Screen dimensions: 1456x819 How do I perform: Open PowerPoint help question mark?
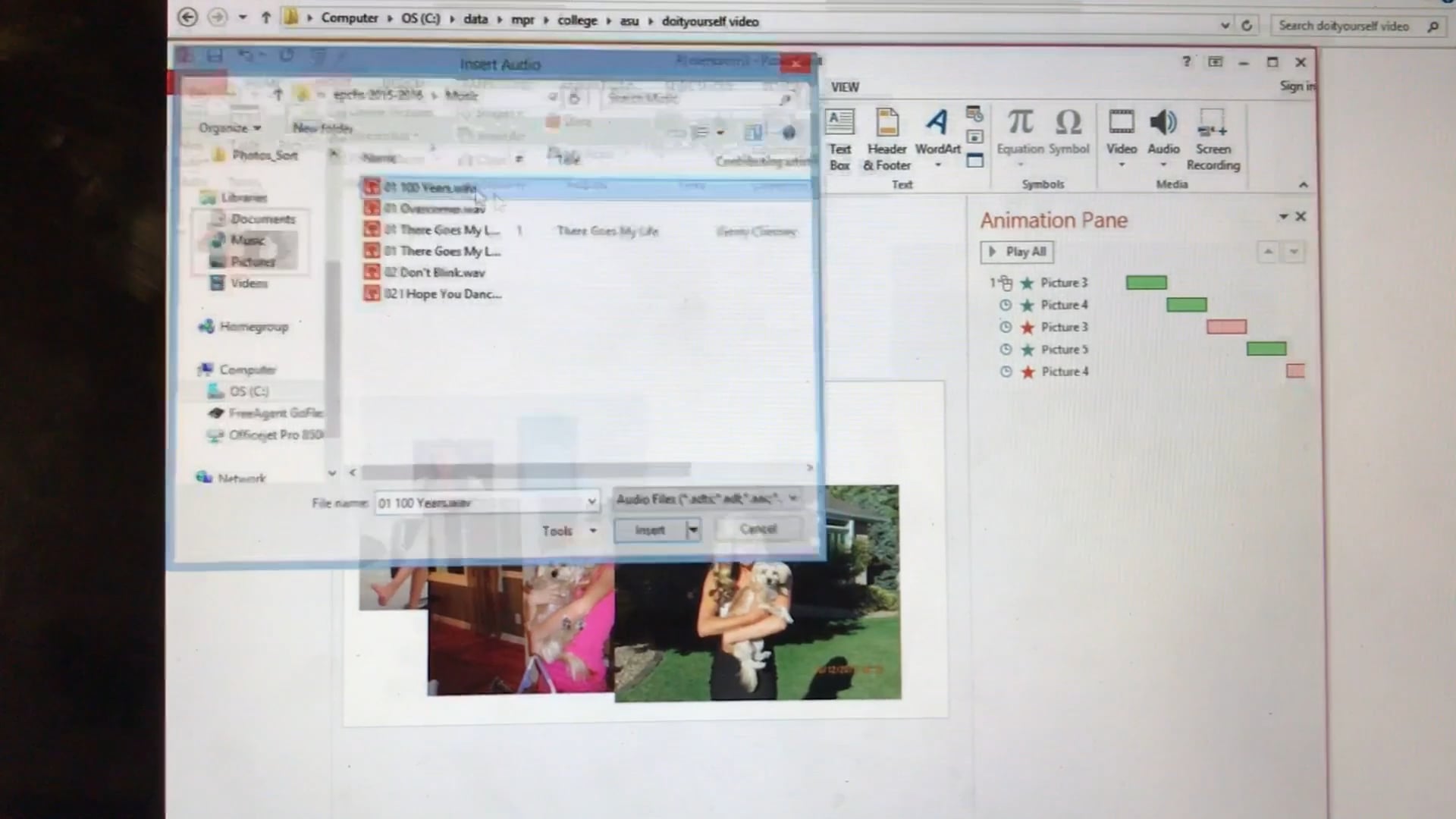click(x=1186, y=61)
